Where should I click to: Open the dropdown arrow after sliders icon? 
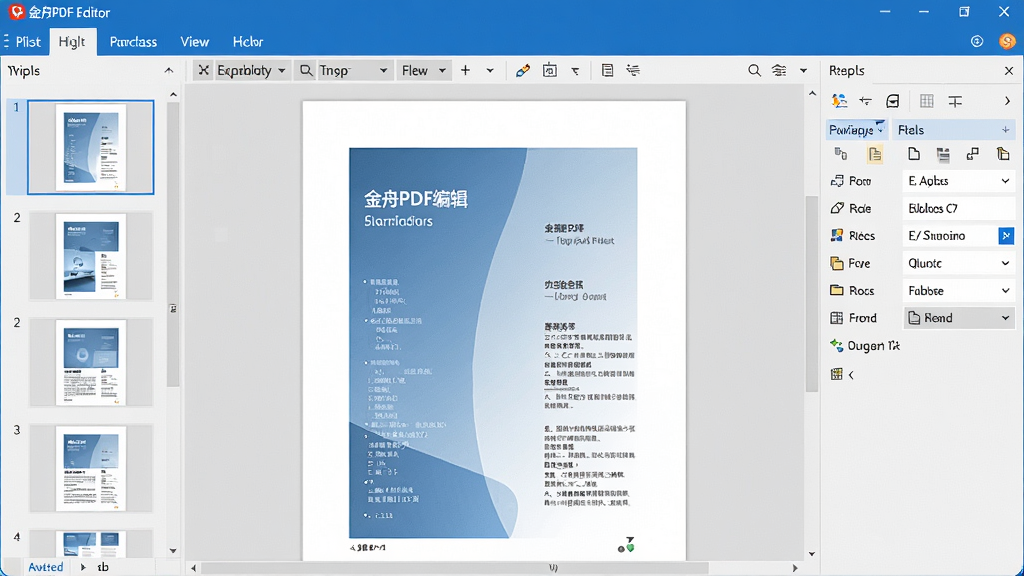pyautogui.click(x=803, y=71)
